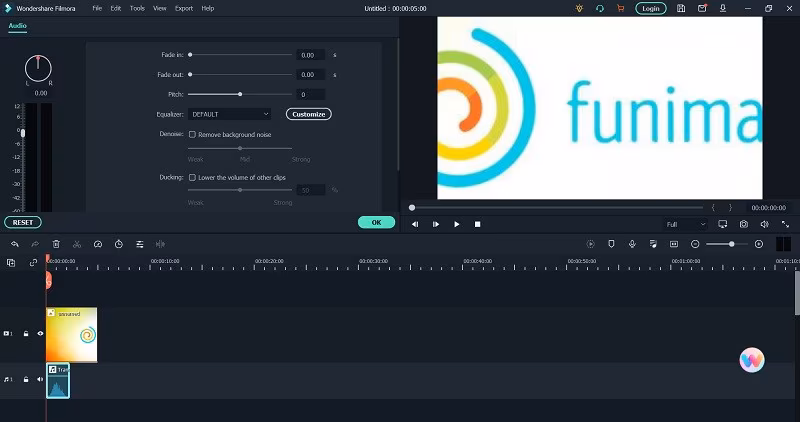
Task: Take a snapshot with camera icon
Action: (x=744, y=224)
